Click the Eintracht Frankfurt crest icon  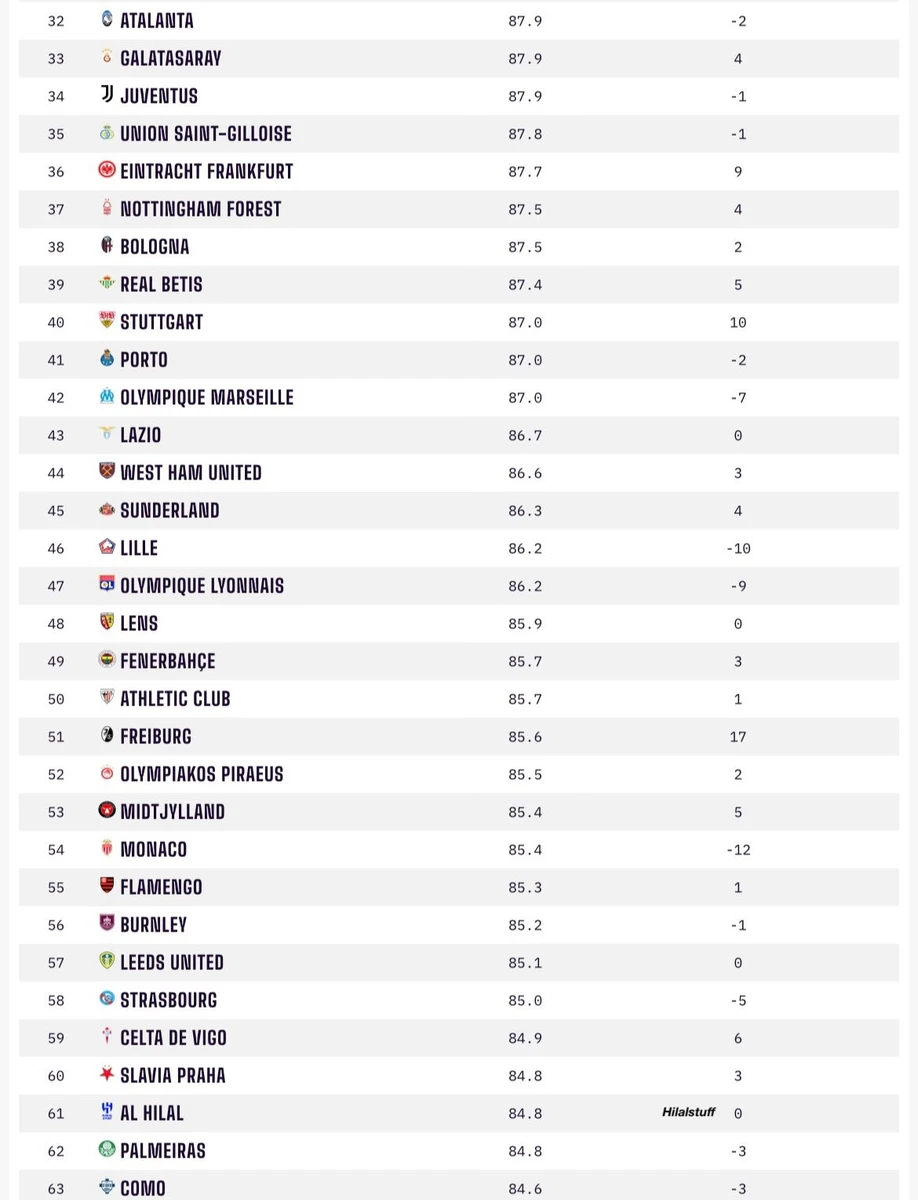(x=107, y=170)
